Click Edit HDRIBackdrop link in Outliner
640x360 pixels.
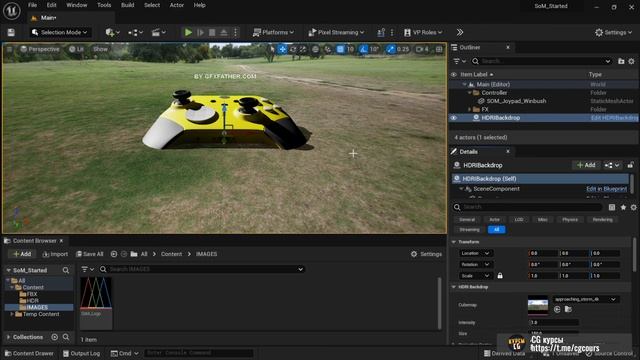[x=614, y=118]
